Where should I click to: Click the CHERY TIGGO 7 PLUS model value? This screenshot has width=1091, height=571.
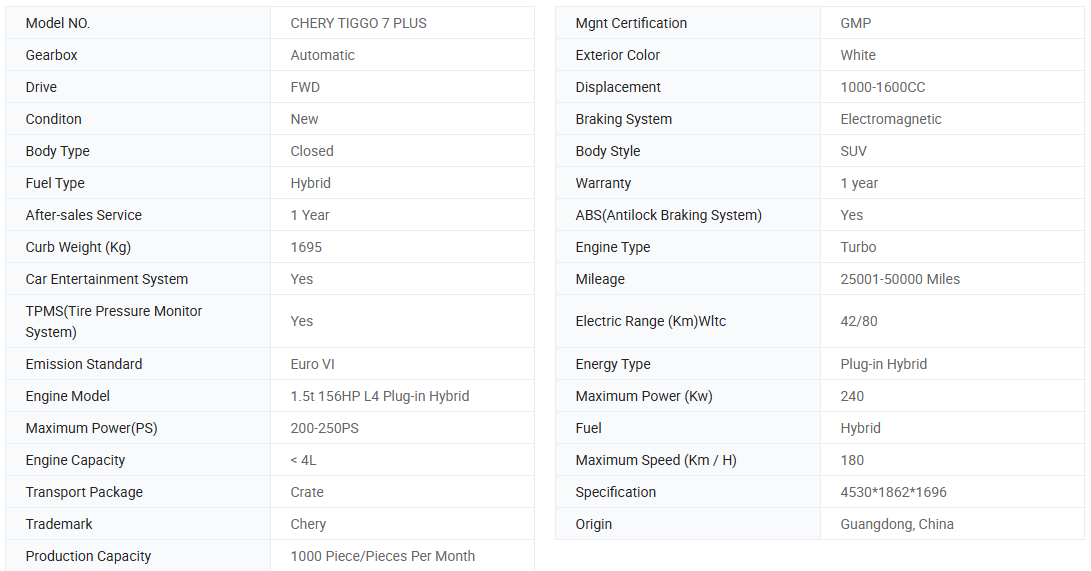coord(358,23)
